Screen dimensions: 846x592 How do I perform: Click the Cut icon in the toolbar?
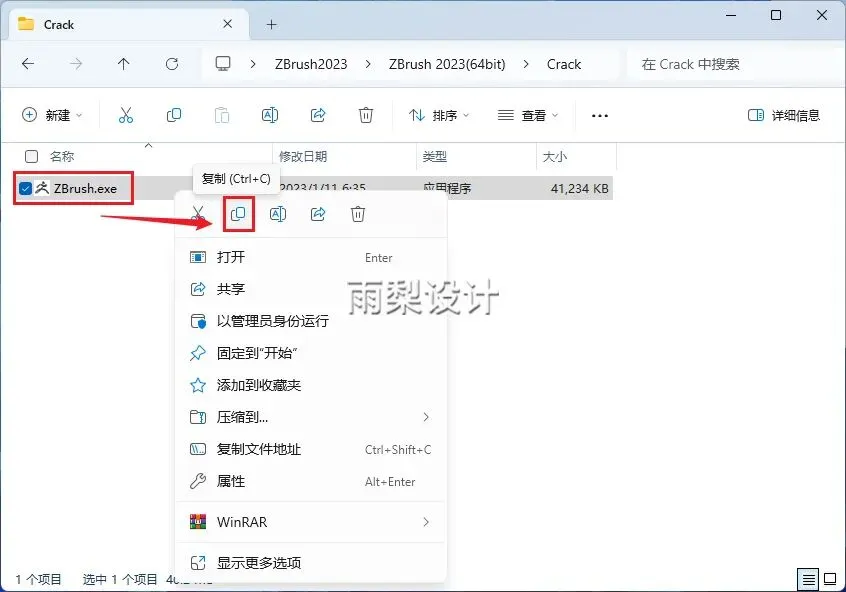(x=126, y=115)
